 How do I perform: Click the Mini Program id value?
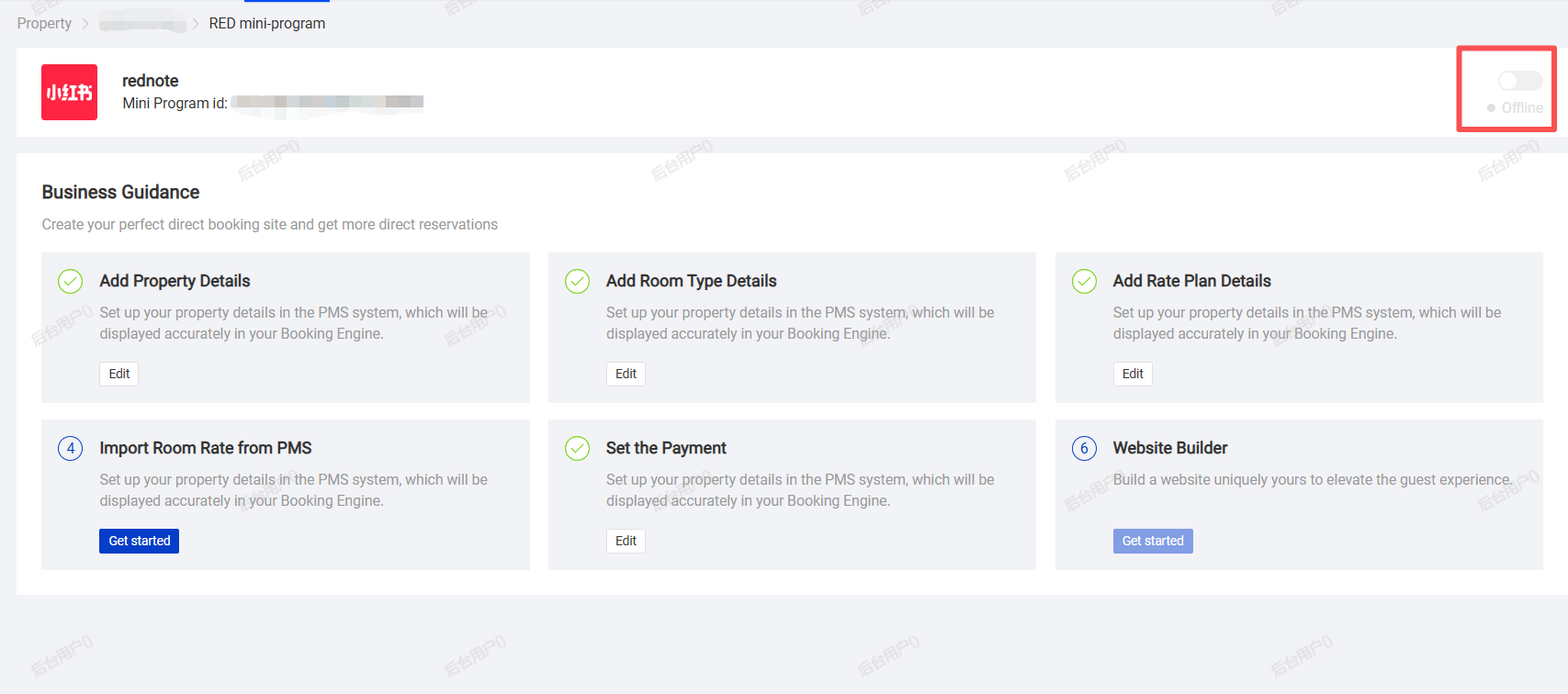[x=327, y=103]
